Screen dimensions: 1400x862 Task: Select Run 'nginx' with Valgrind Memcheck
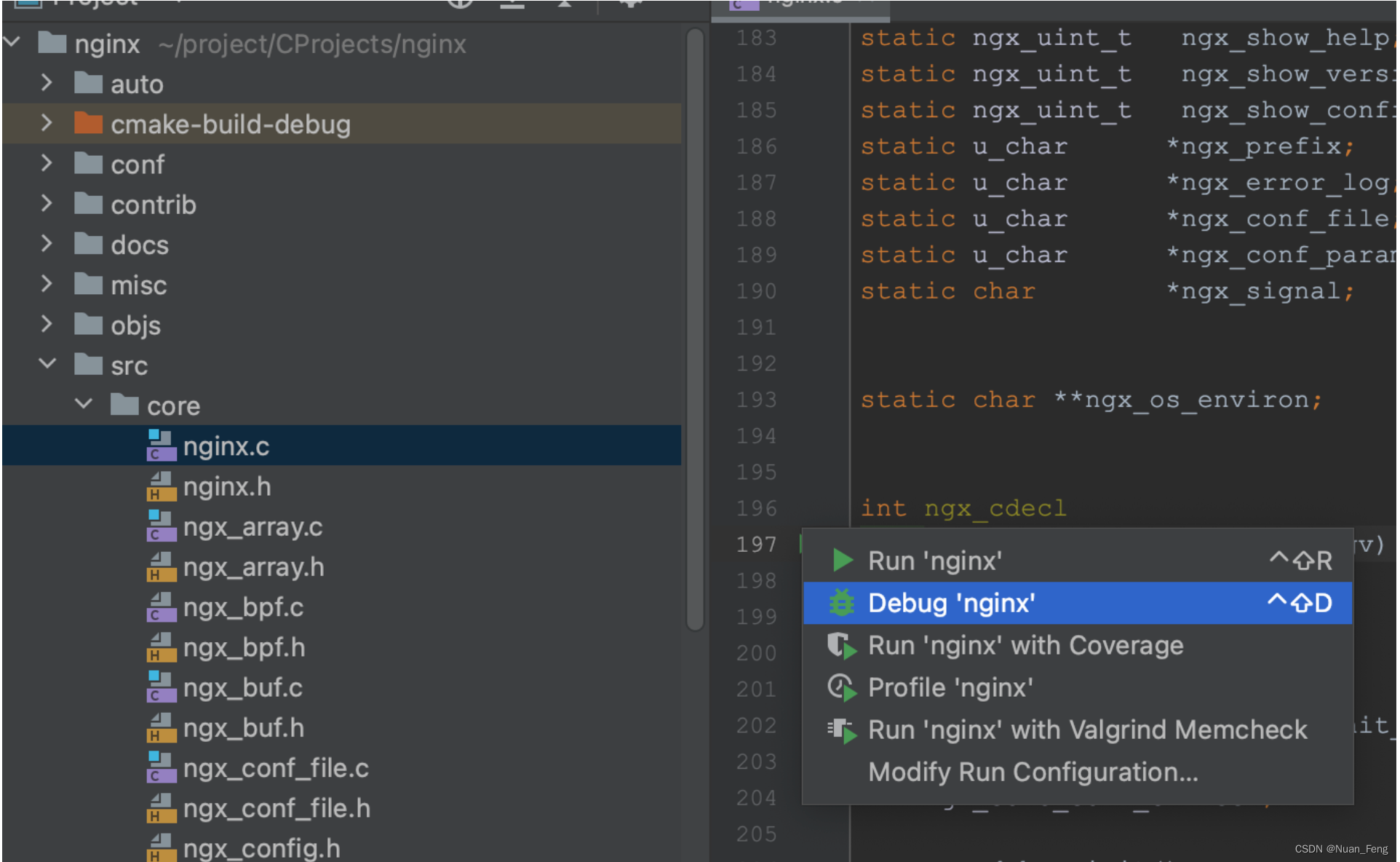pos(1077,729)
